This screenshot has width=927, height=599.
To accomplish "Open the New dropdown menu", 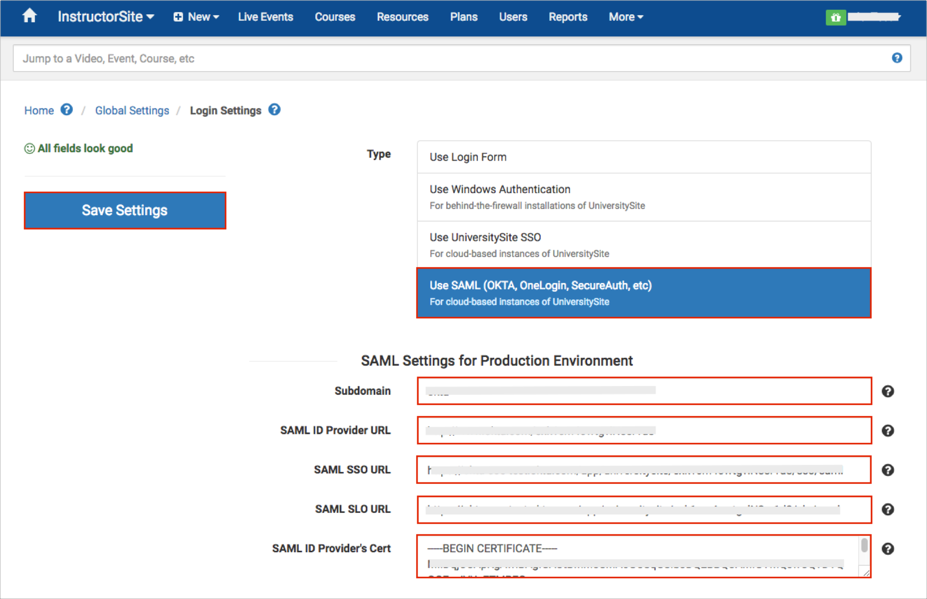I will 196,17.
